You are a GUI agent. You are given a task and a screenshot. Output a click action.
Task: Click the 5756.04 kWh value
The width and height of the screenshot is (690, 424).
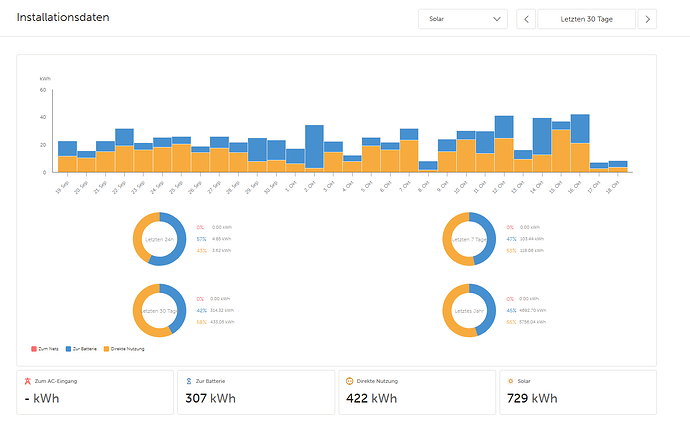532,322
